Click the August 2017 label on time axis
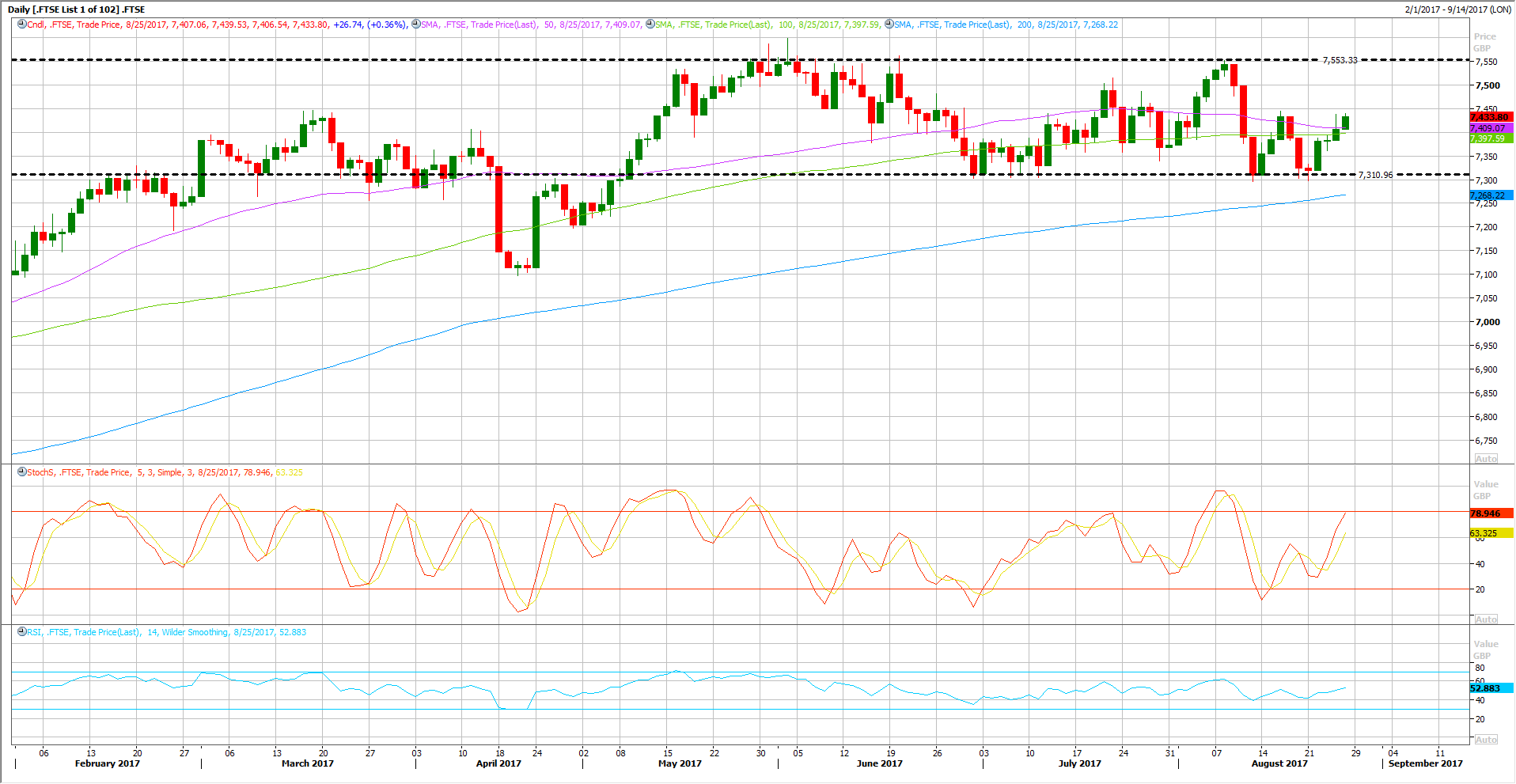 (1279, 763)
